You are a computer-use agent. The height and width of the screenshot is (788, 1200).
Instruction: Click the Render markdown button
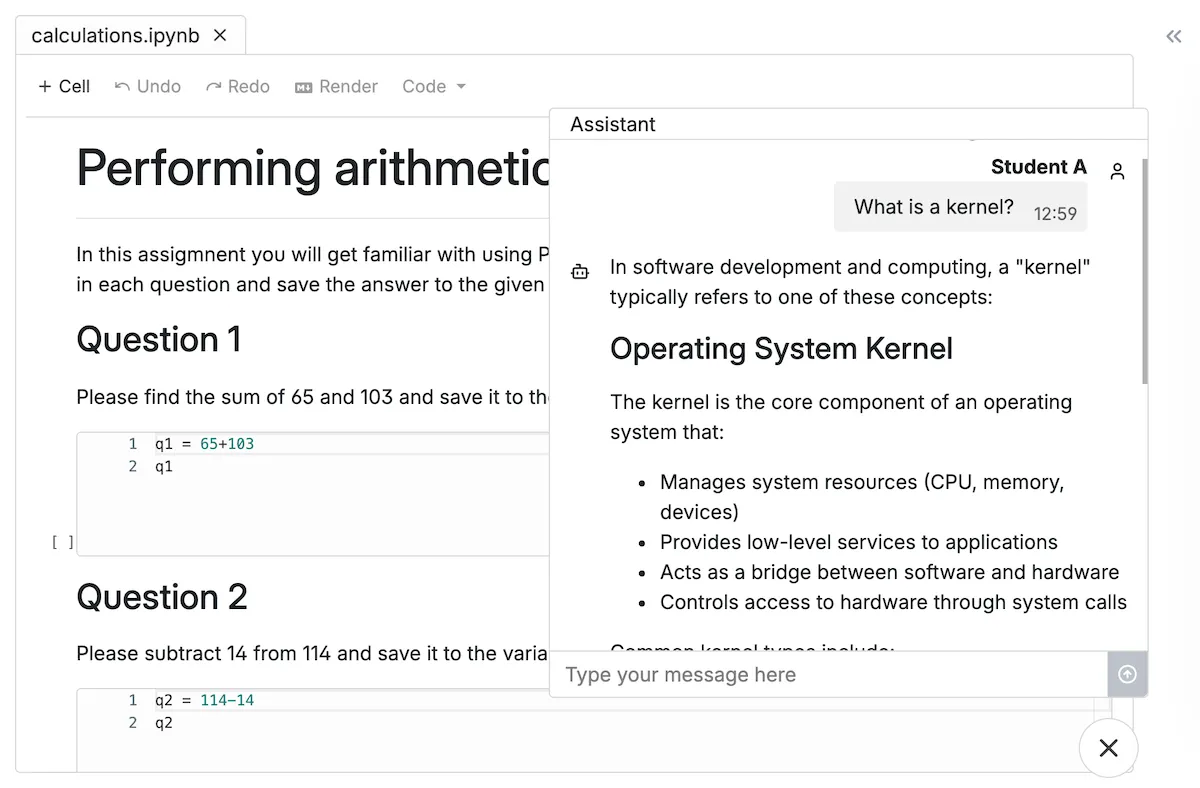337,87
